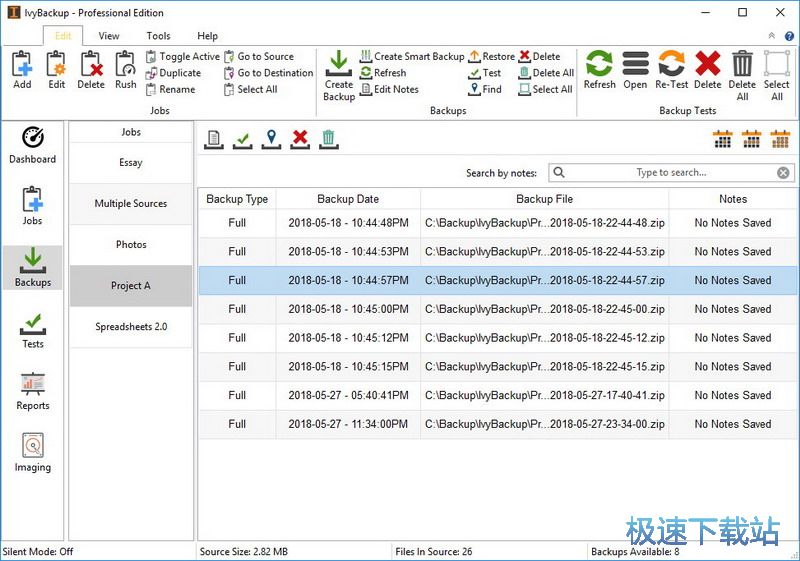Image resolution: width=800 pixels, height=561 pixels.
Task: Click the Re-Test backup tests icon
Action: click(x=671, y=63)
